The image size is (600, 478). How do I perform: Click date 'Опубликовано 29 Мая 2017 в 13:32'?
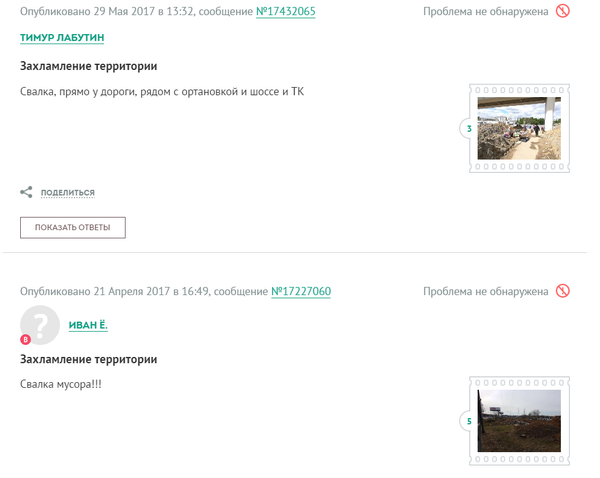pyautogui.click(x=106, y=11)
